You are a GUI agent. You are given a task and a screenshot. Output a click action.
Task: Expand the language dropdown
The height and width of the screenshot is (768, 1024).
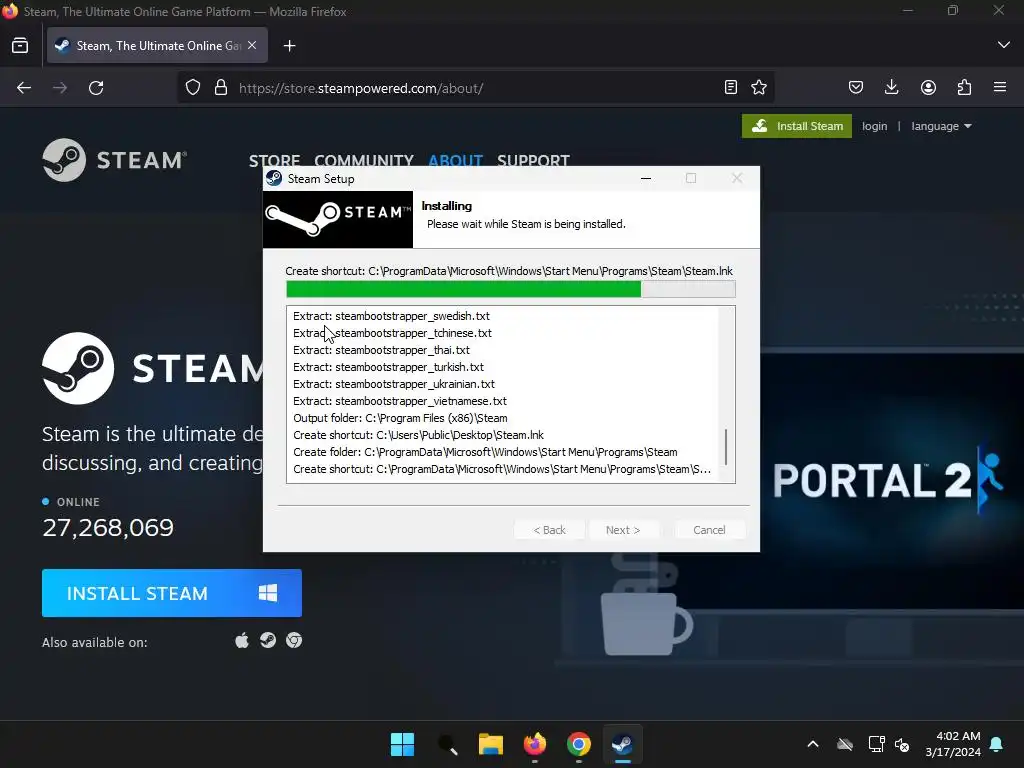[941, 126]
